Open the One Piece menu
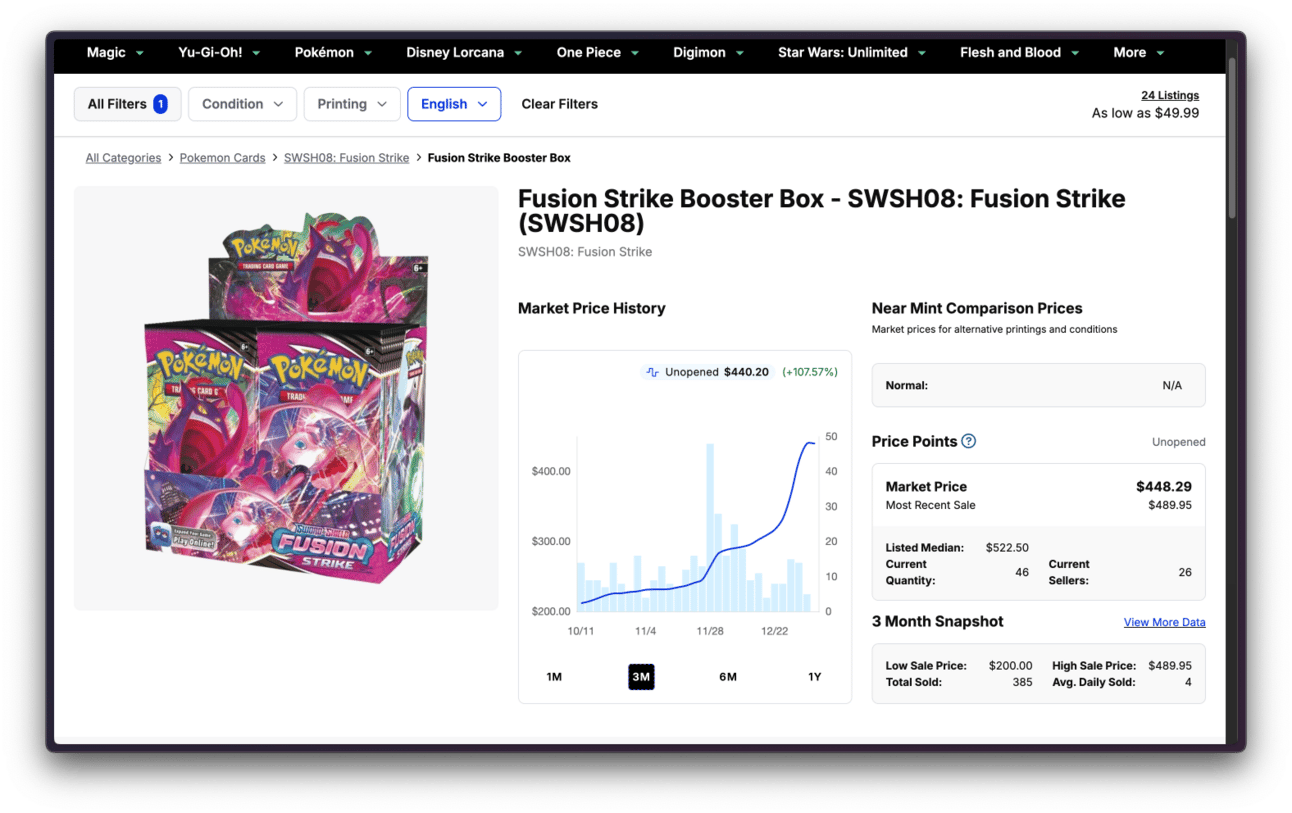The height and width of the screenshot is (813, 1292). point(598,53)
